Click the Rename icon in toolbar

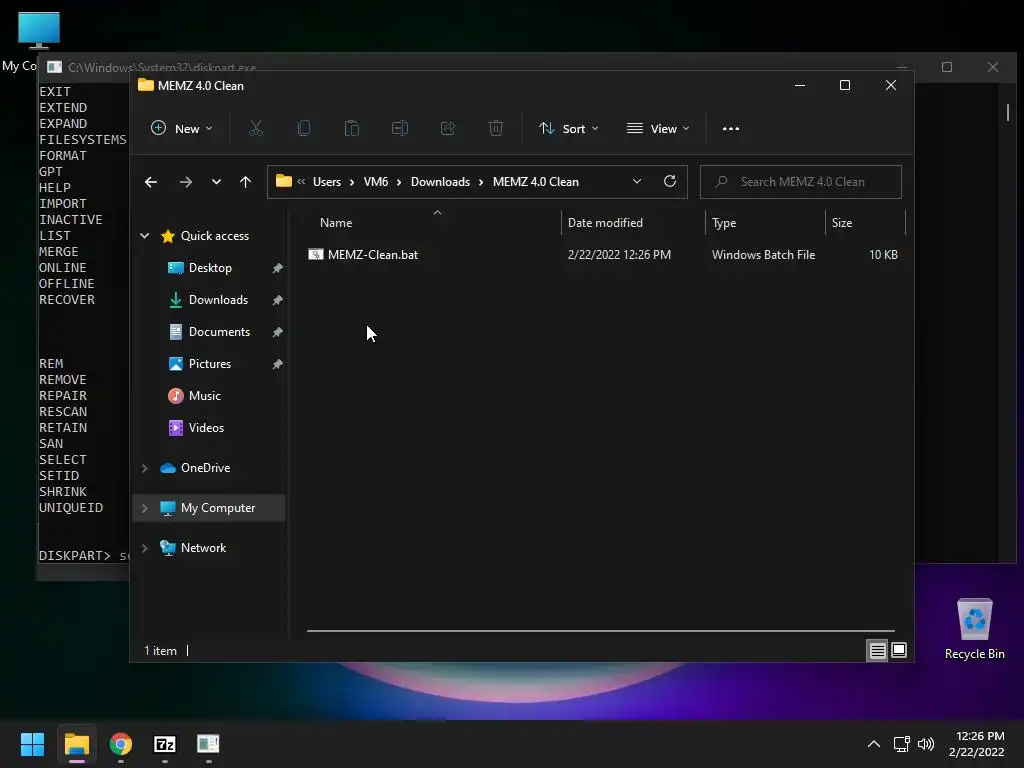[x=400, y=129]
